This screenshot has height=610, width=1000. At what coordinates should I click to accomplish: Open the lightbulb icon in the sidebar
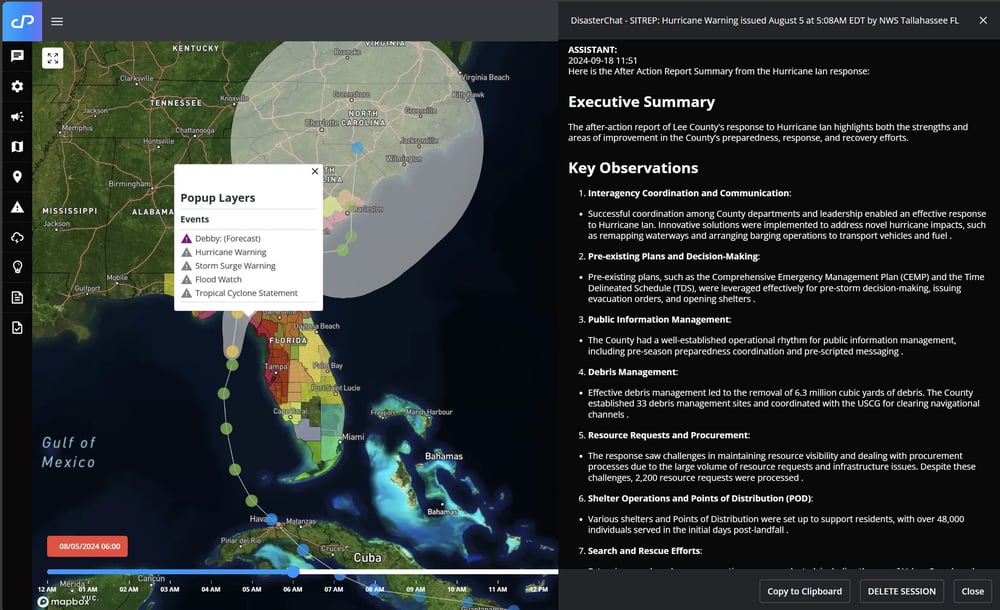point(17,267)
